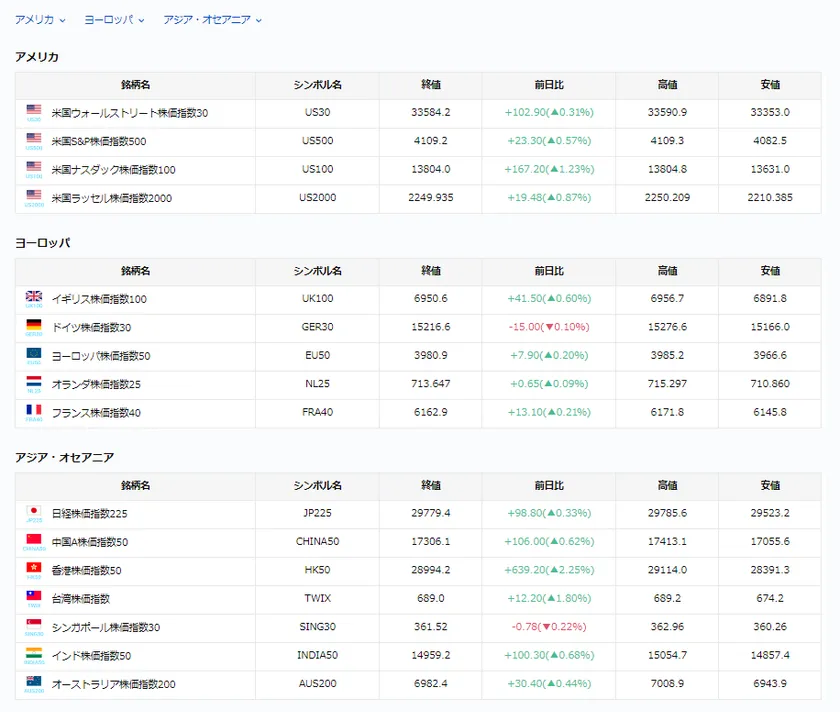Click the Australia flag icon for AUS200
The height and width of the screenshot is (712, 840).
click(x=34, y=682)
